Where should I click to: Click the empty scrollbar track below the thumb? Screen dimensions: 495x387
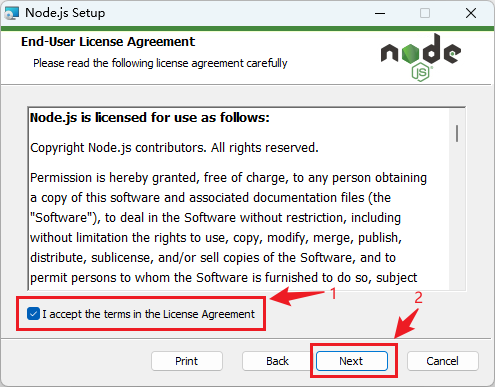[457, 217]
